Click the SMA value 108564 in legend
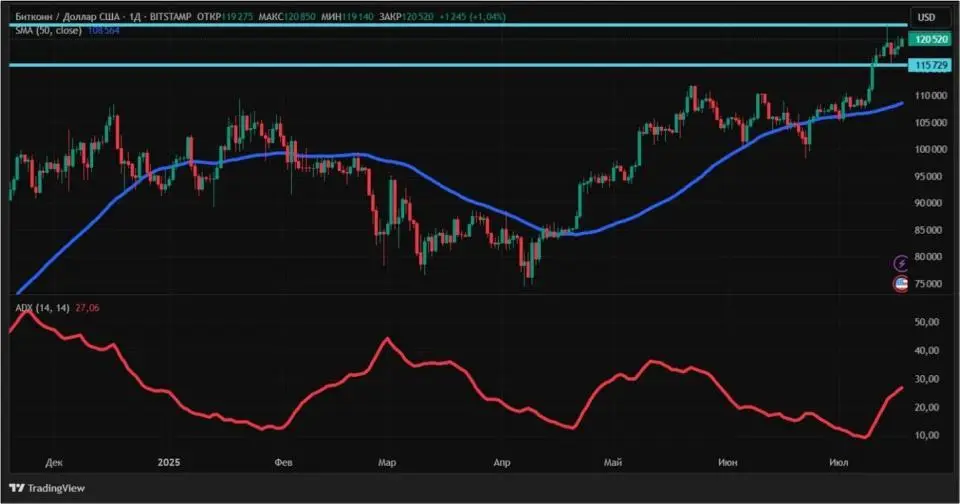Viewport: 960px width, 504px height. pos(103,30)
